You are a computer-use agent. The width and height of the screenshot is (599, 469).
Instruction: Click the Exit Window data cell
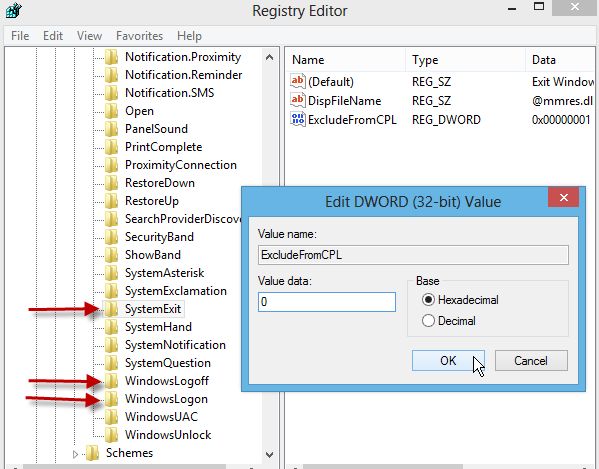[x=563, y=81]
